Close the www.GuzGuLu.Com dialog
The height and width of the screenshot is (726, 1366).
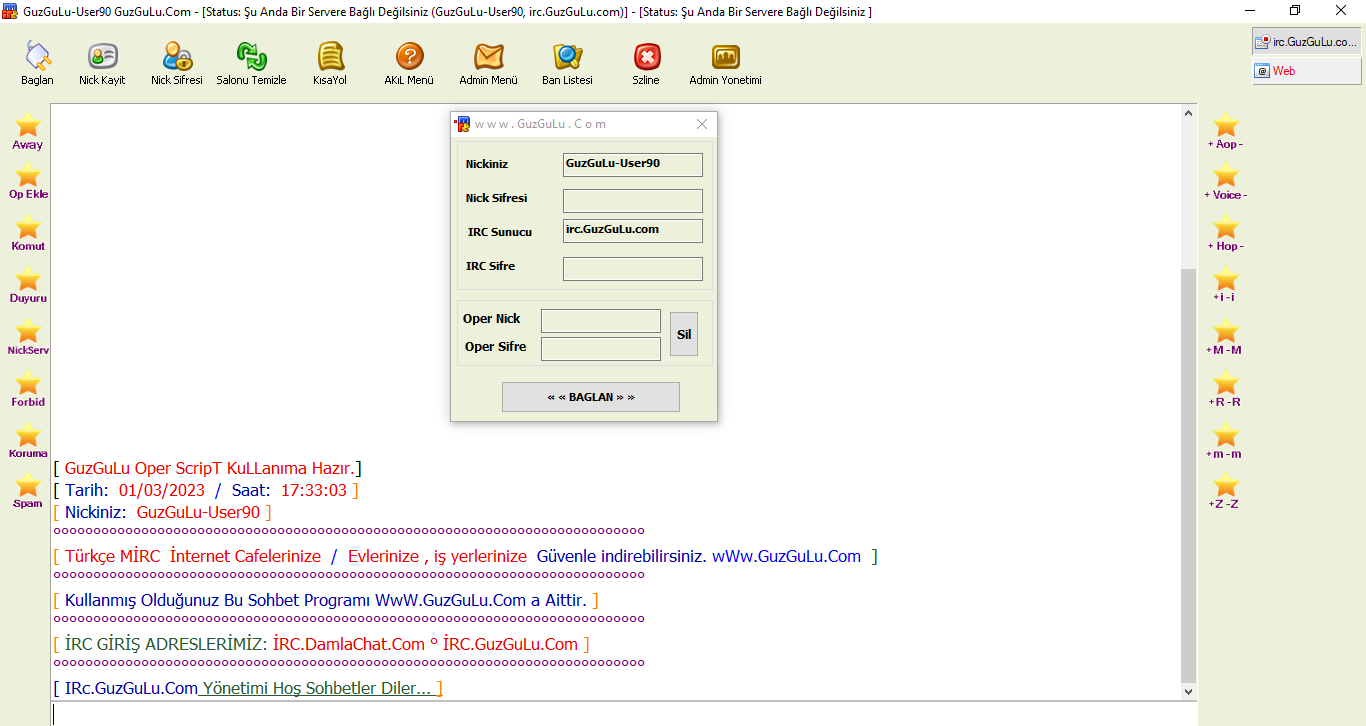tap(702, 124)
